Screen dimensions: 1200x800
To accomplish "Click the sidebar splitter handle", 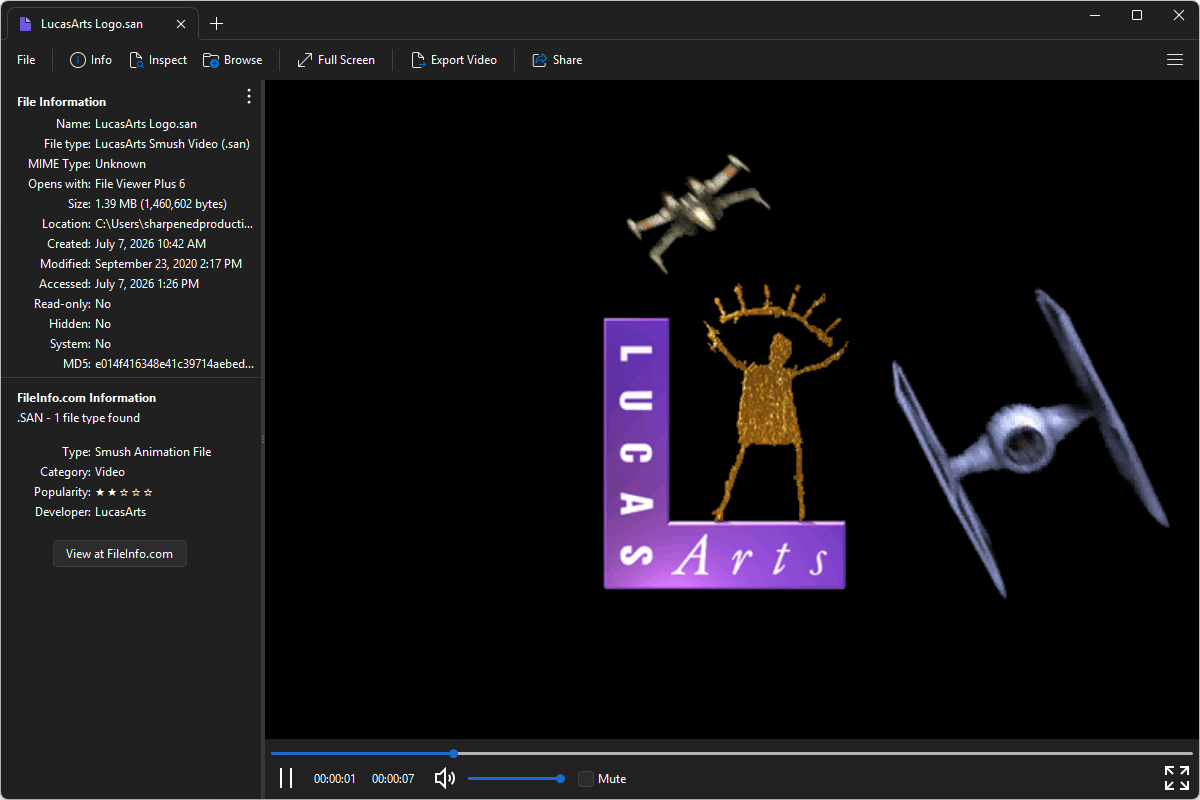I will (263, 439).
